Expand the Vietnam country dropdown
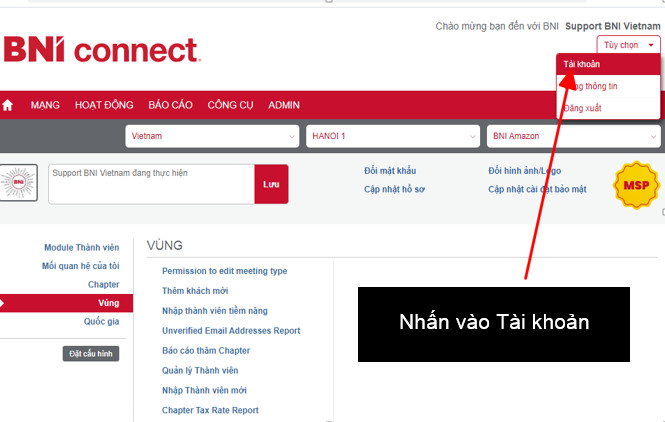 212,136
